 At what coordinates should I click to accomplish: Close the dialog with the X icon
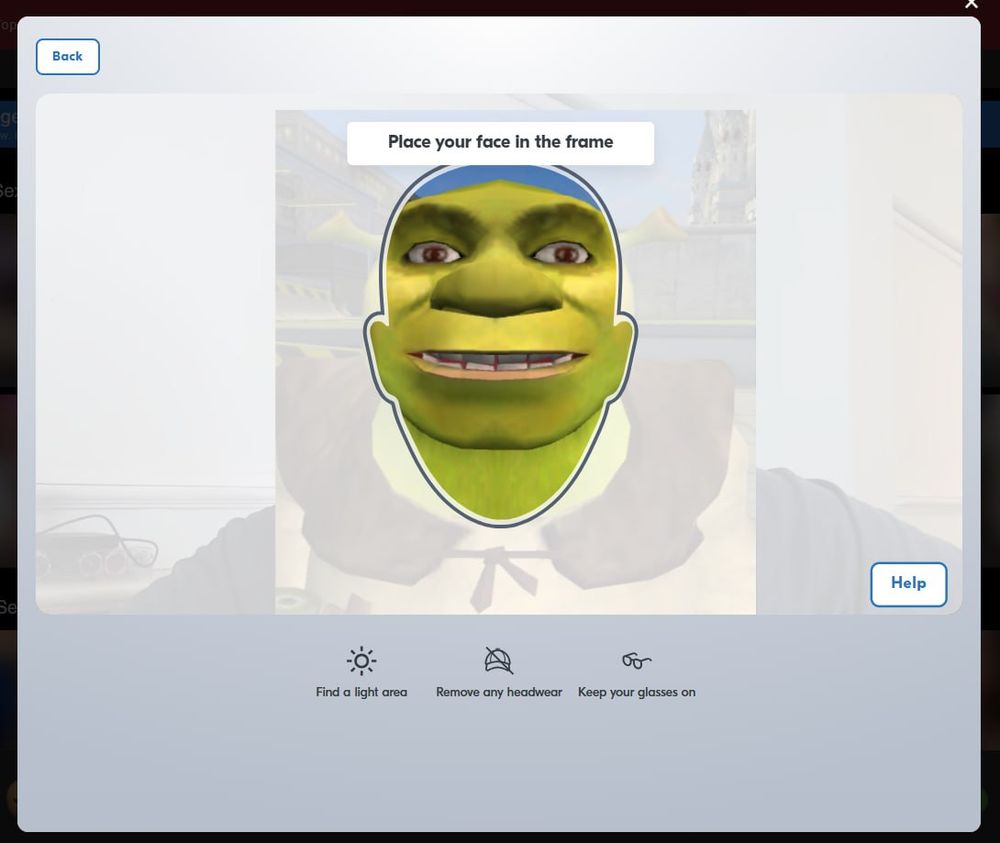pos(971,4)
